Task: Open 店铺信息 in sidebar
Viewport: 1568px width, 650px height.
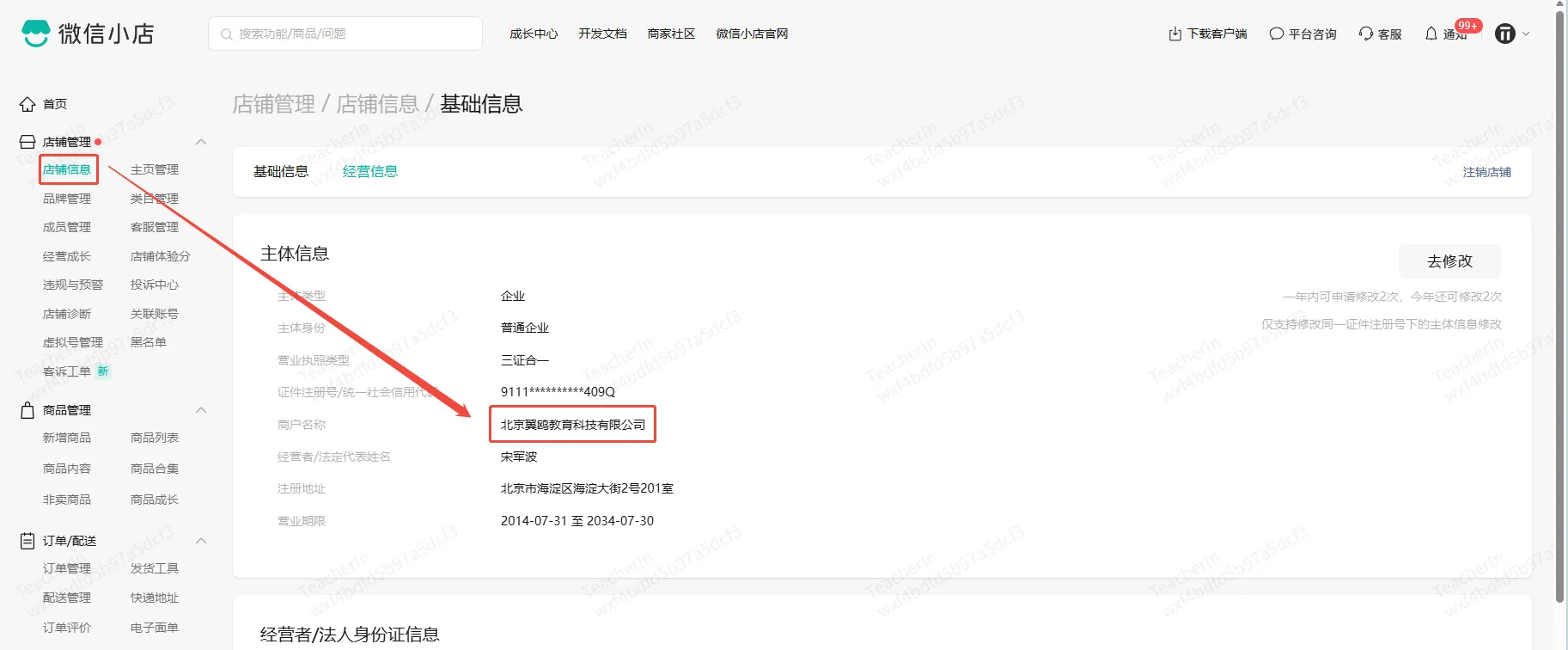Action: pyautogui.click(x=67, y=169)
